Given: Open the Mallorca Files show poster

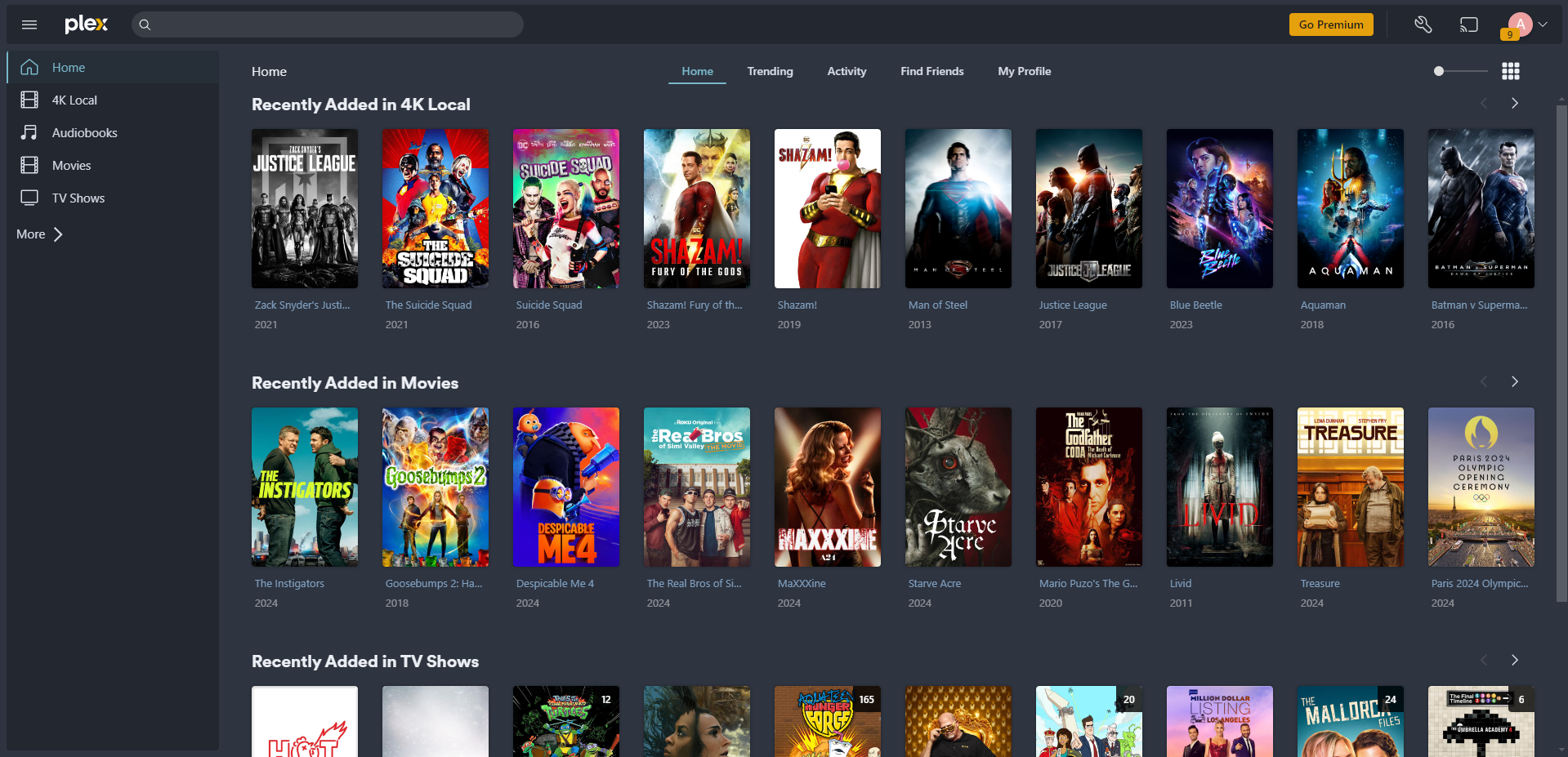Looking at the screenshot, I should point(1351,721).
